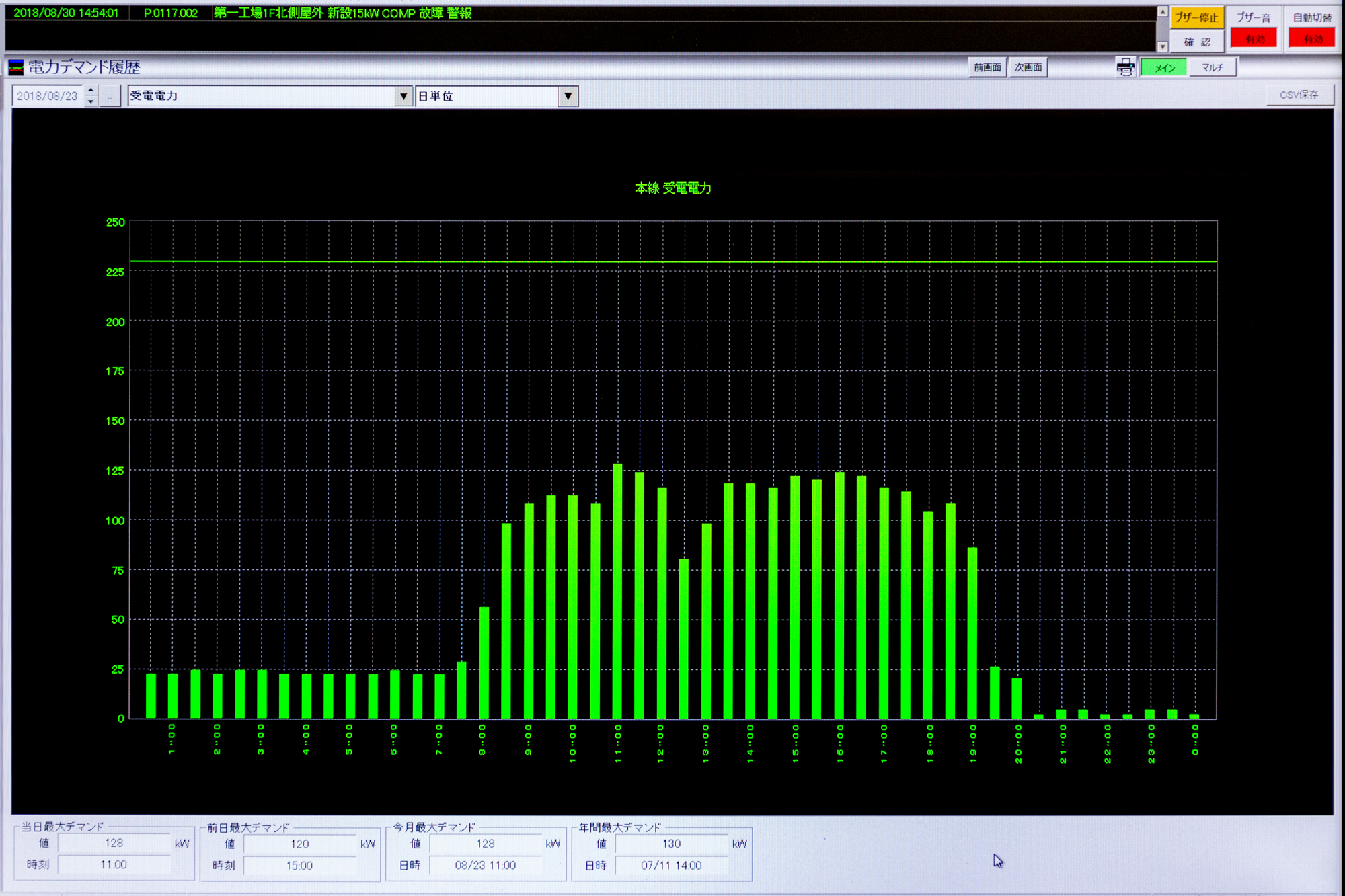Viewport: 1345px width, 896px height.
Task: Click the 確認 acknowledge button
Action: (x=1196, y=42)
